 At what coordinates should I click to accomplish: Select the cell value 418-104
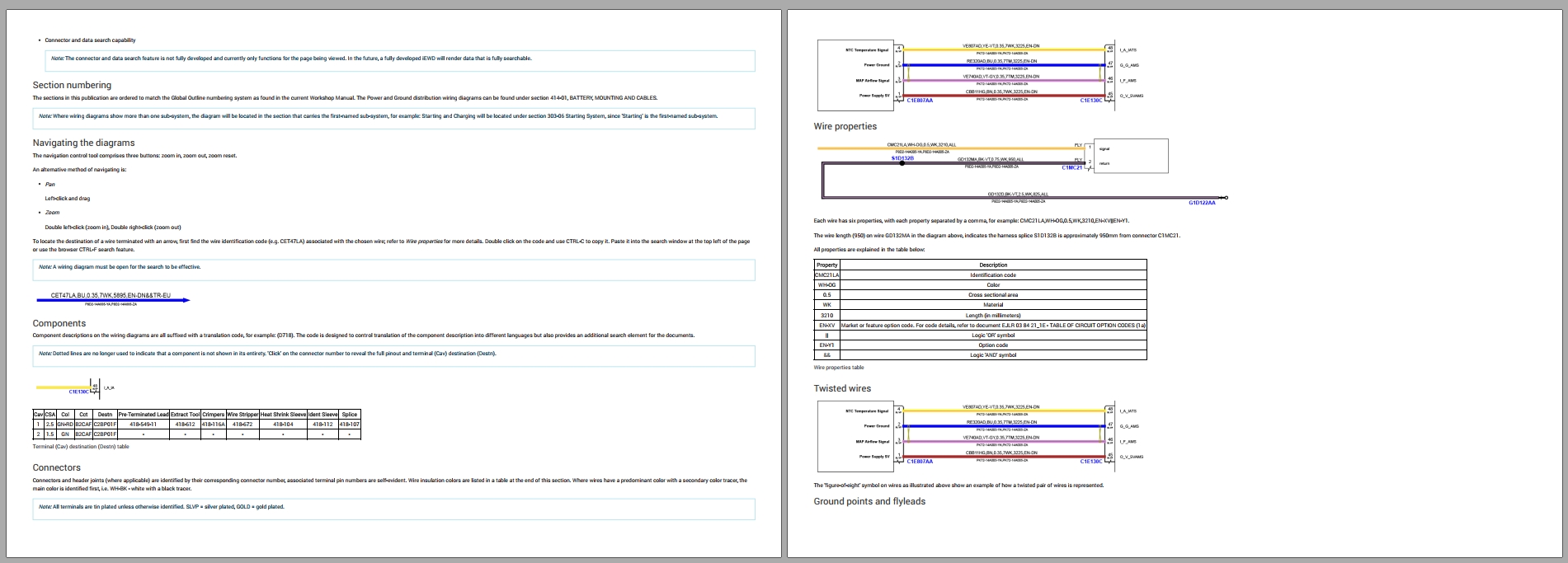284,424
